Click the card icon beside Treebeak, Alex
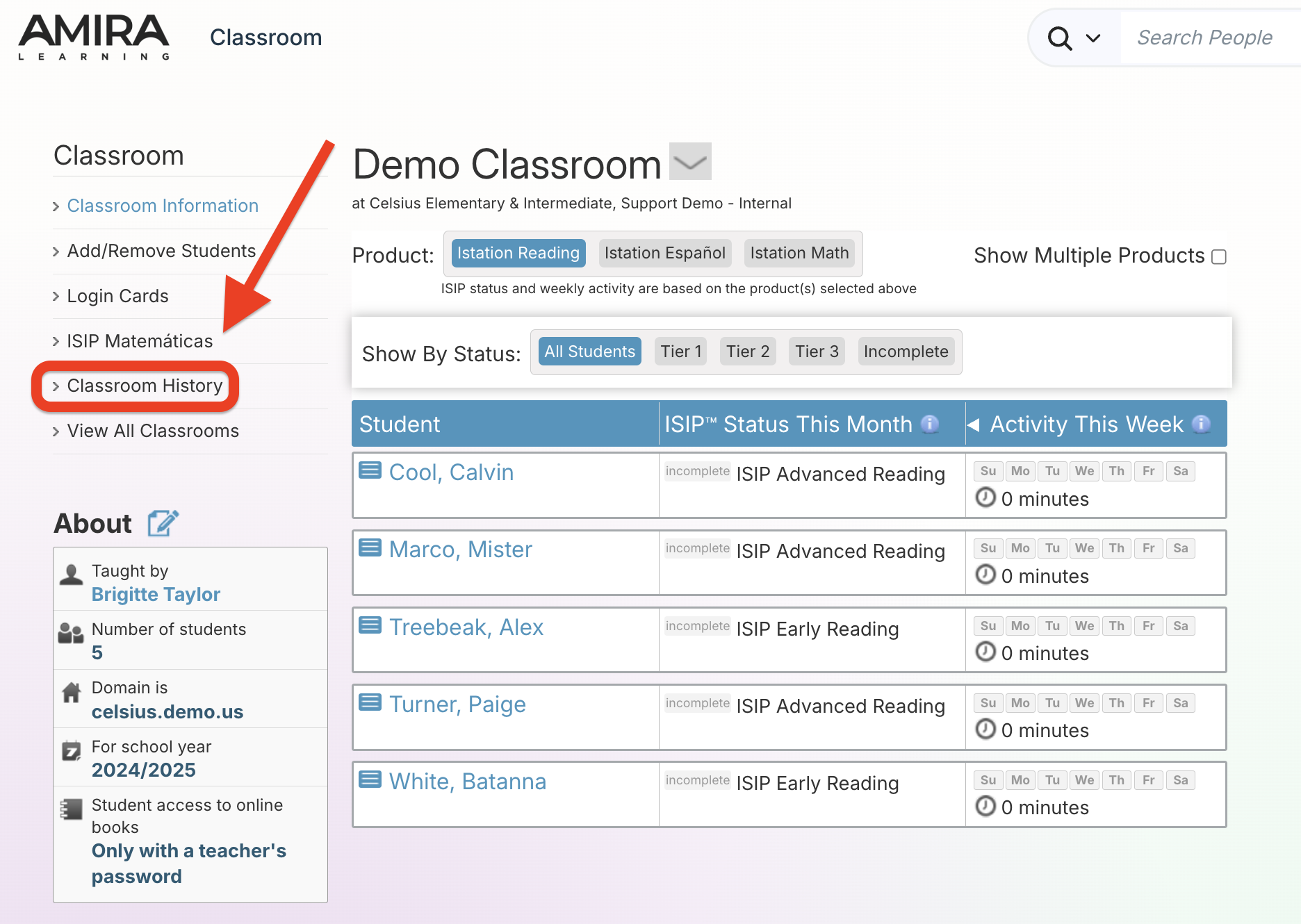The height and width of the screenshot is (924, 1301). [370, 625]
